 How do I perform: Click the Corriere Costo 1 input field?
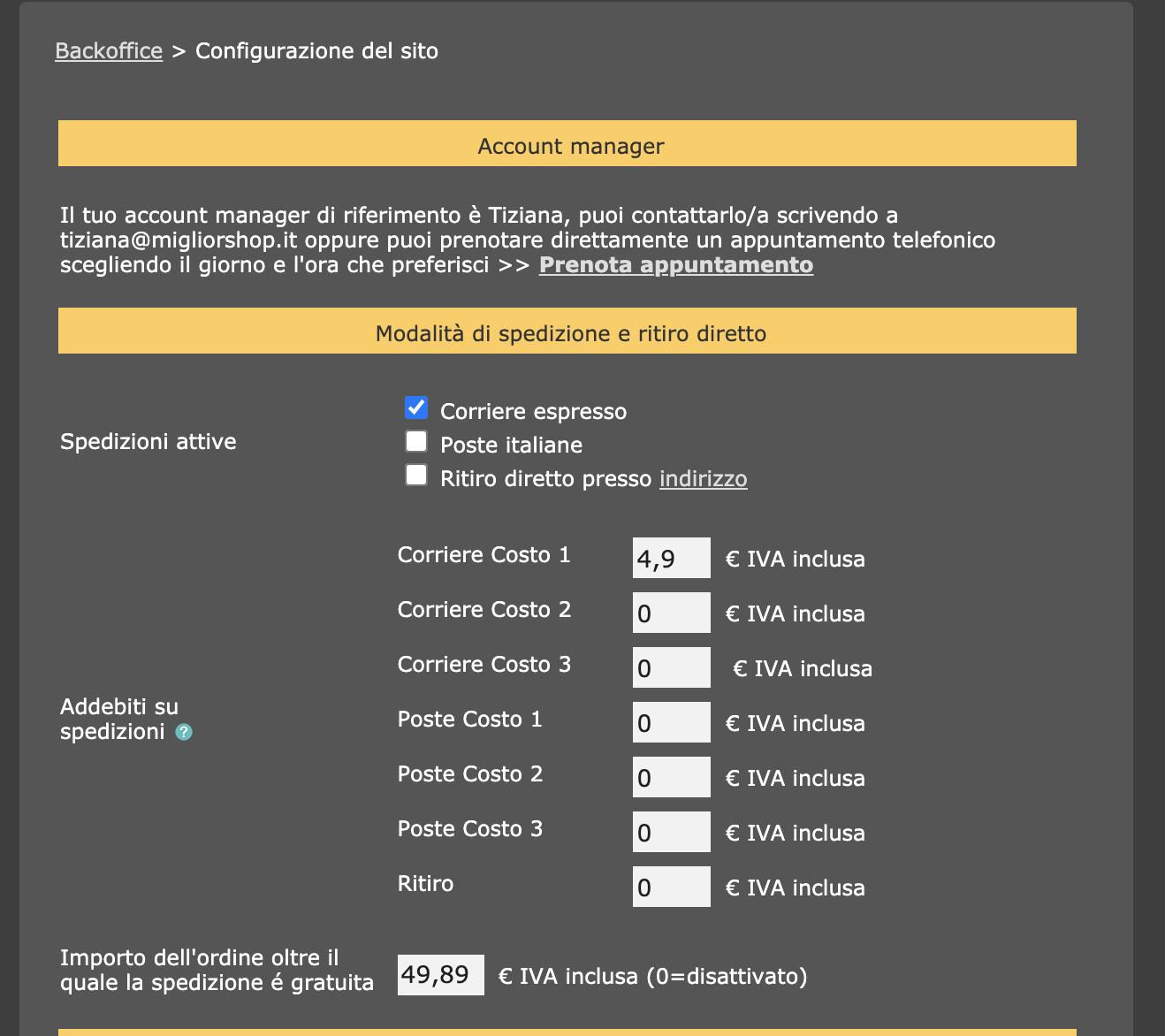671,558
